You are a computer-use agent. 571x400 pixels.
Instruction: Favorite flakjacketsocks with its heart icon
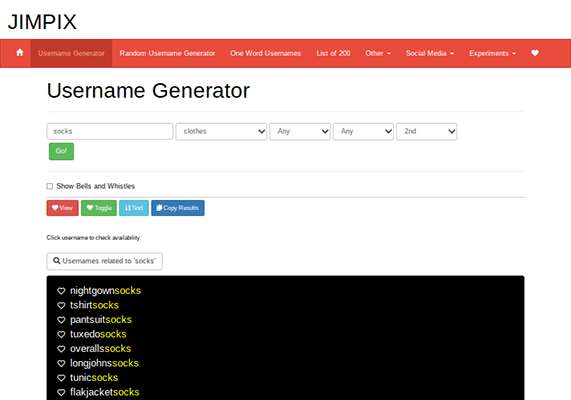(61, 392)
